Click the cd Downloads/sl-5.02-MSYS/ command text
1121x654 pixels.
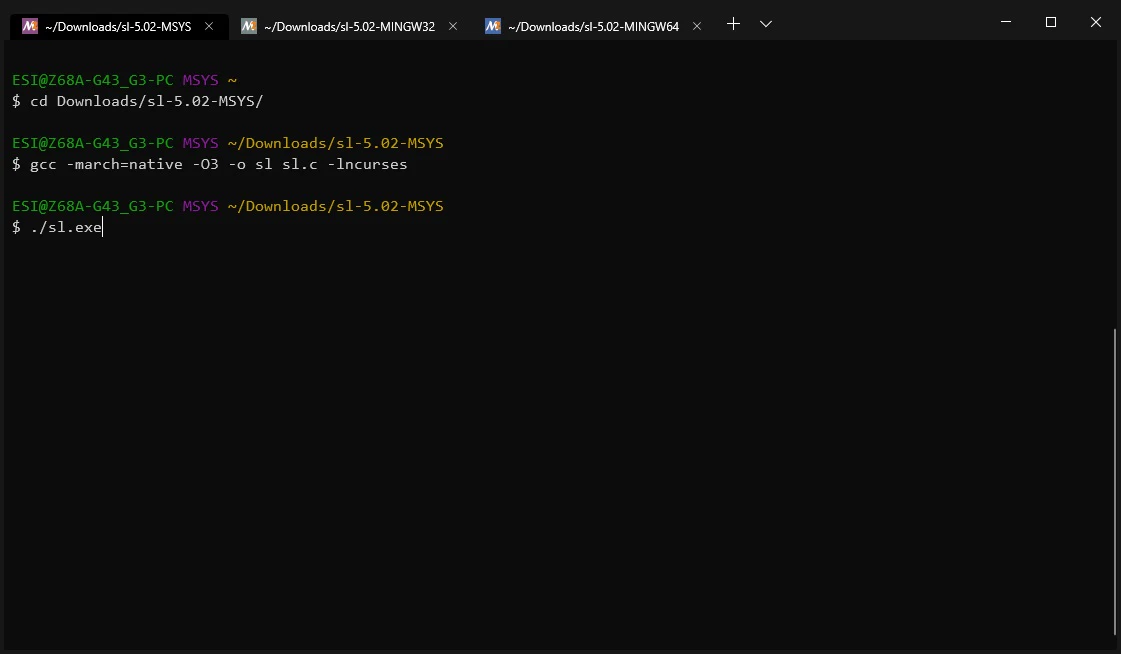(147, 101)
